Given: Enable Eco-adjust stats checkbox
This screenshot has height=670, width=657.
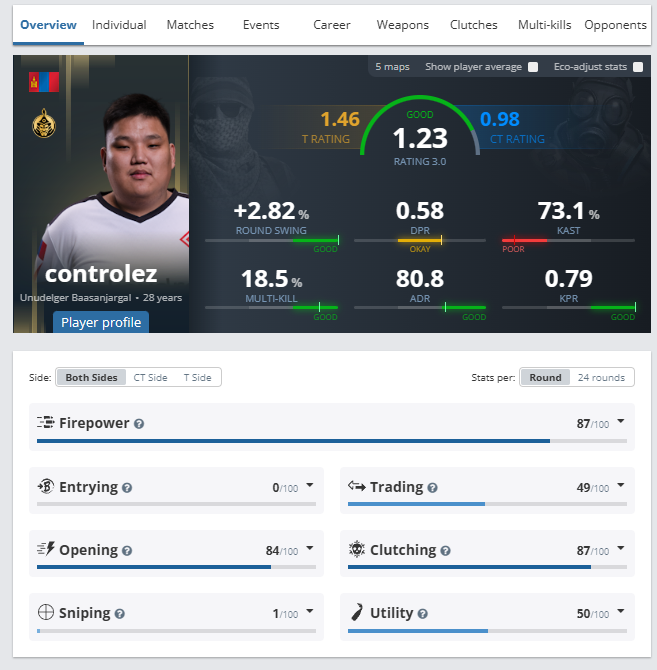Looking at the screenshot, I should [638, 67].
